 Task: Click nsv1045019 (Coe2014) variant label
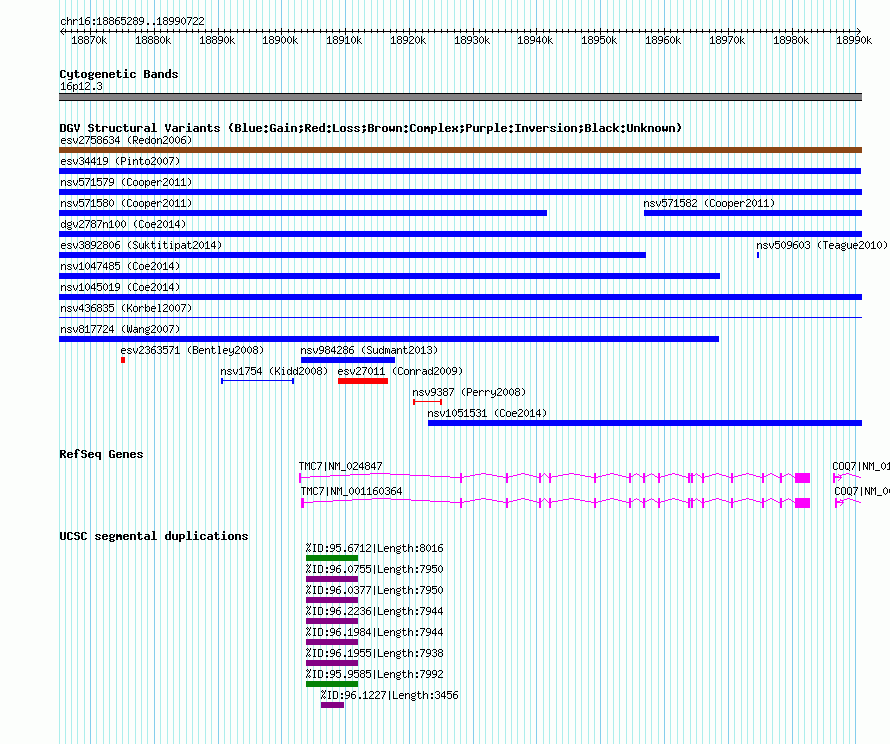(120, 287)
